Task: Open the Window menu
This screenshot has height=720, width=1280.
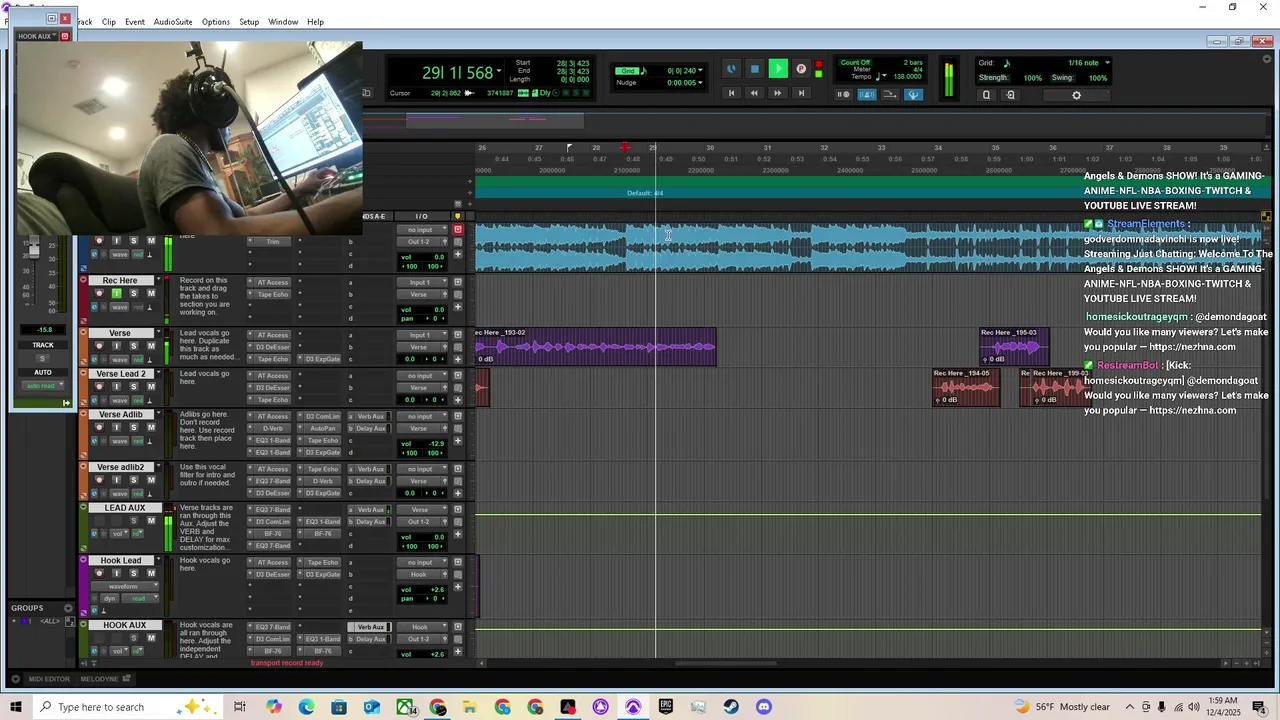Action: 283,22
